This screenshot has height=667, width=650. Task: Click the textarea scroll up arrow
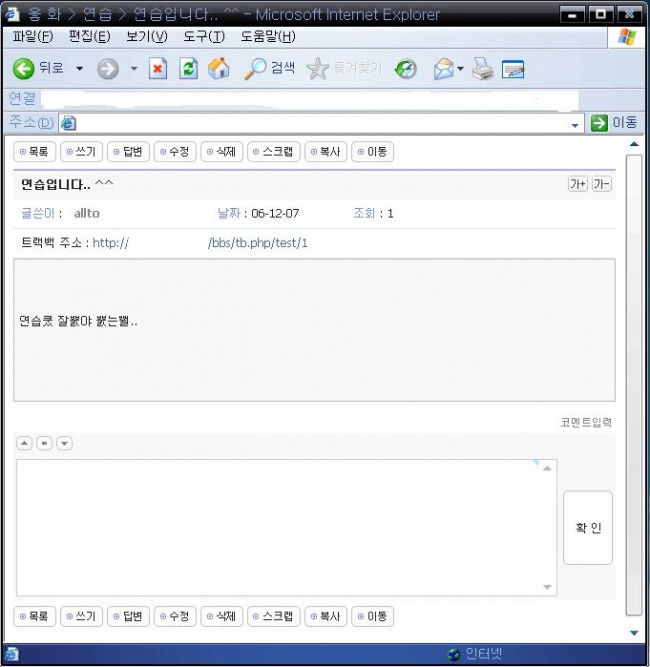pyautogui.click(x=547, y=468)
